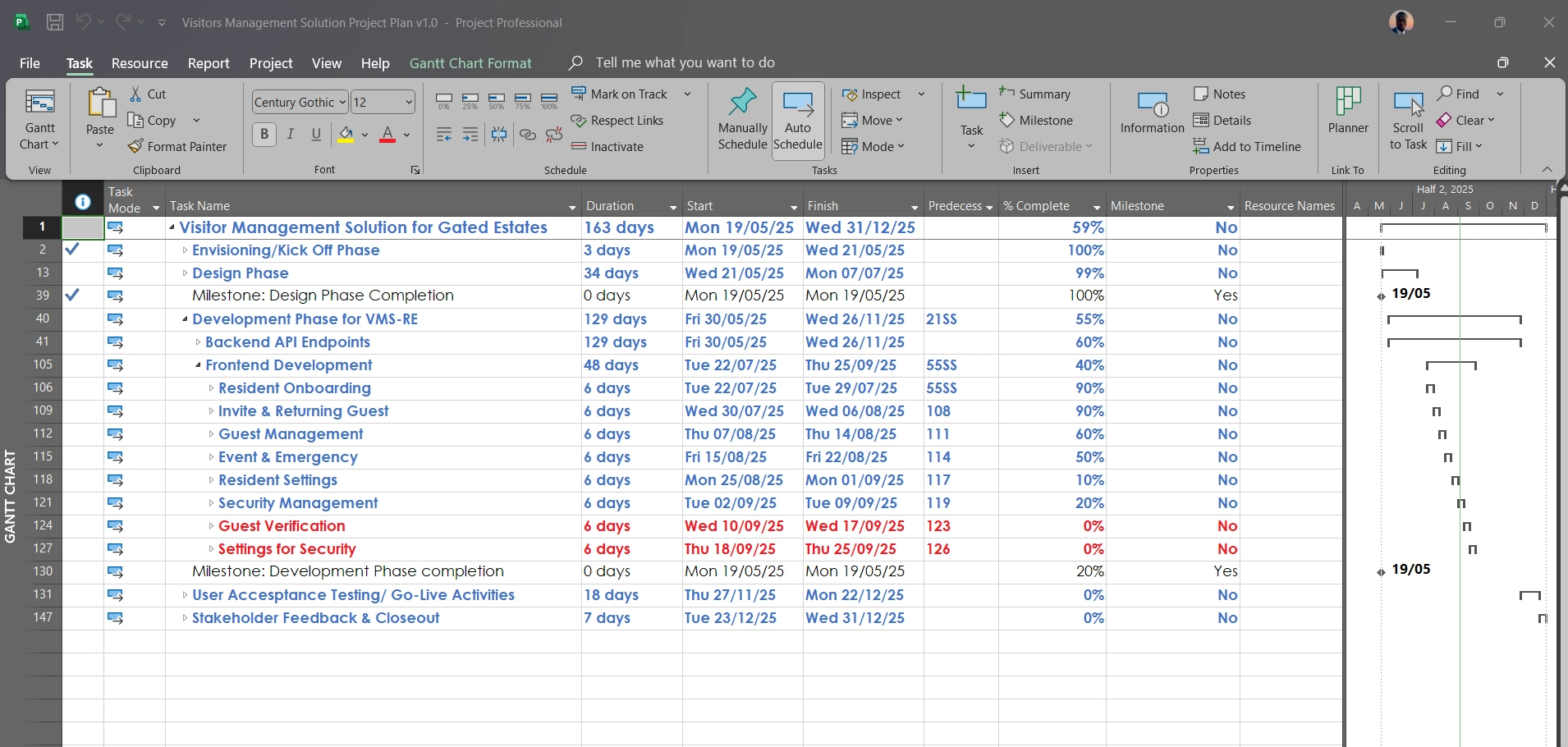Toggle Bold formatting
The width and height of the screenshot is (1568, 747).
pos(264,135)
